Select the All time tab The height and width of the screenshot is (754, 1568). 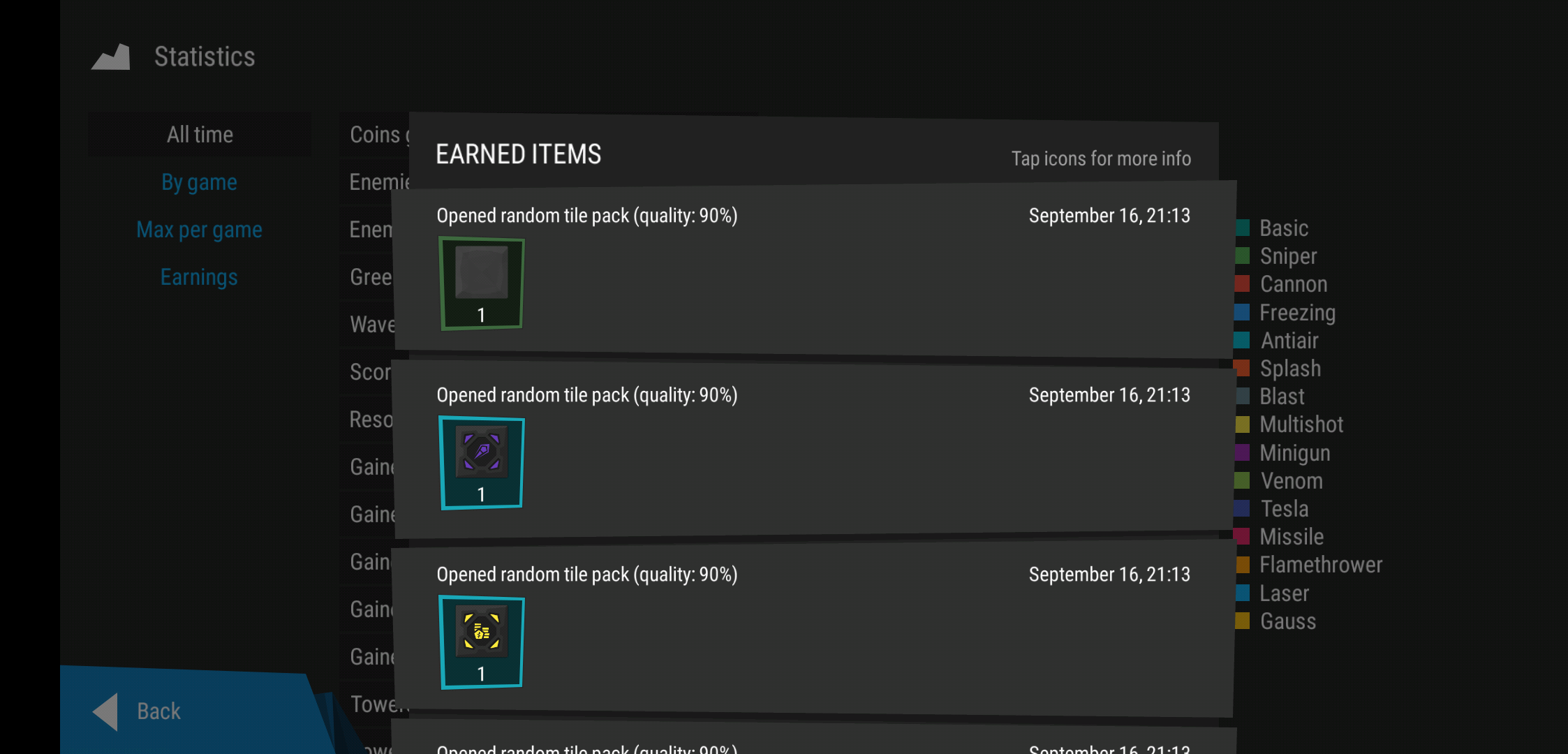200,135
